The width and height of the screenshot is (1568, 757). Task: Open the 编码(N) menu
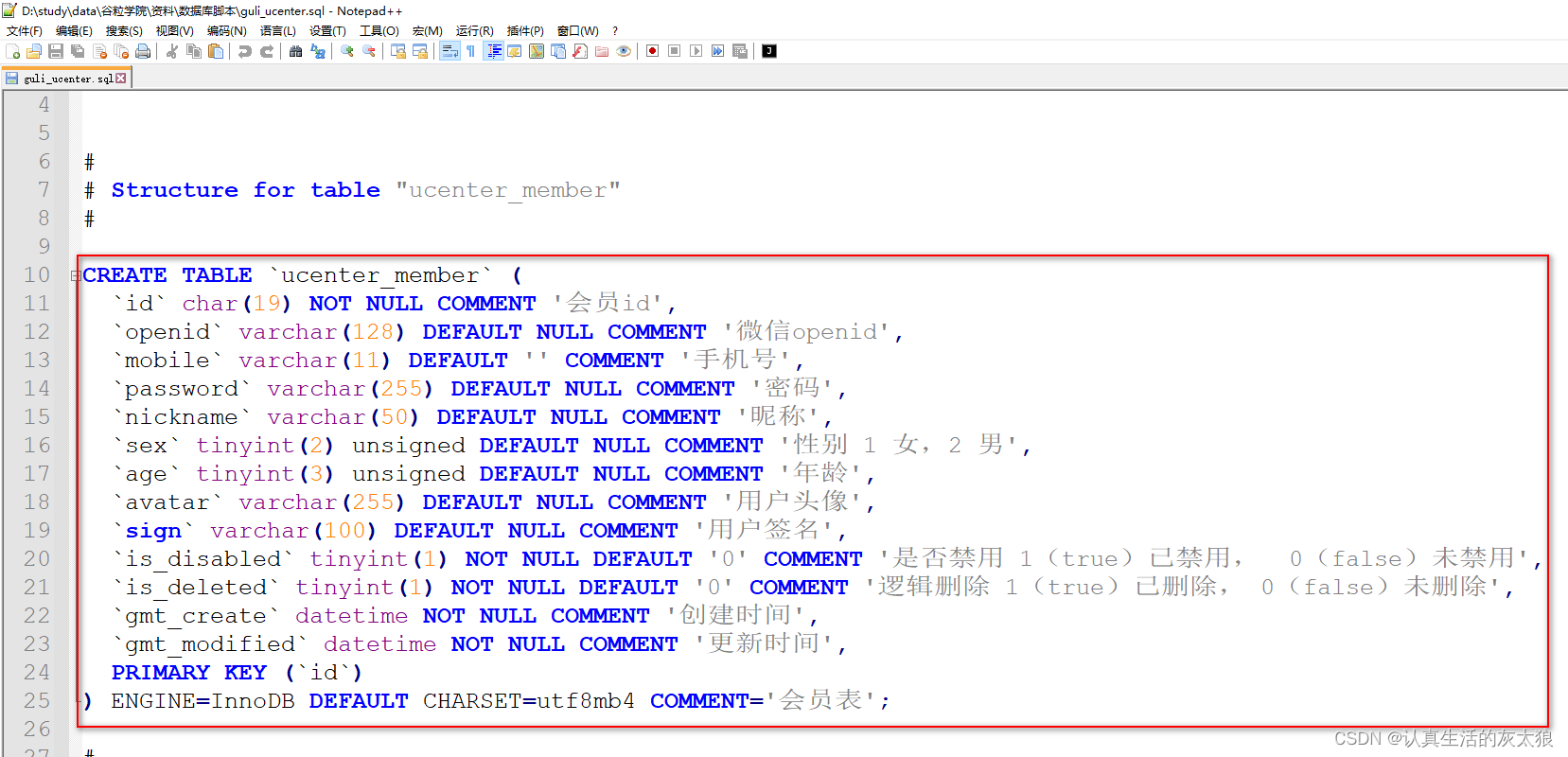pos(227,31)
